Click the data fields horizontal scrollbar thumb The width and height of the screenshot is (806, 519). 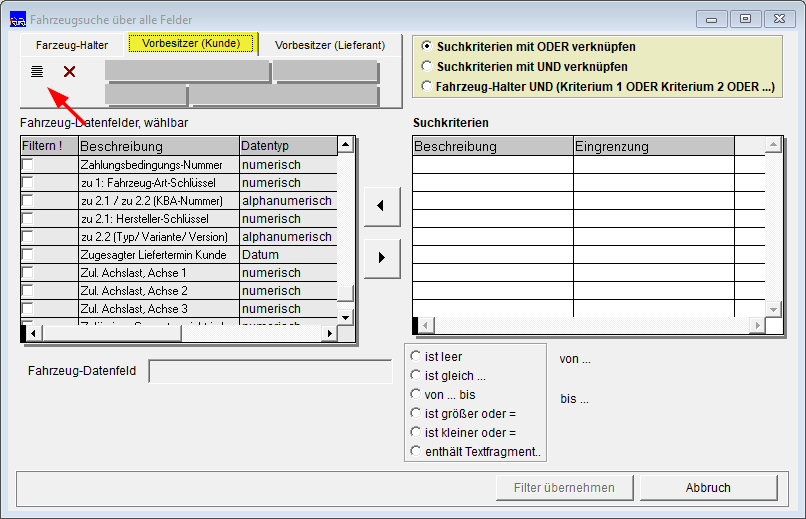coord(112,333)
